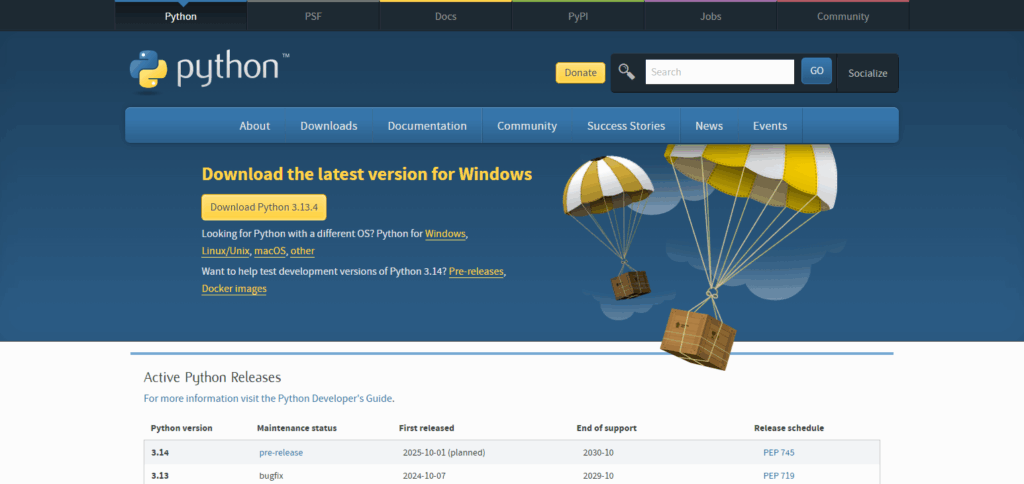Click the magnifying glass search icon
This screenshot has height=484, width=1024.
[627, 72]
